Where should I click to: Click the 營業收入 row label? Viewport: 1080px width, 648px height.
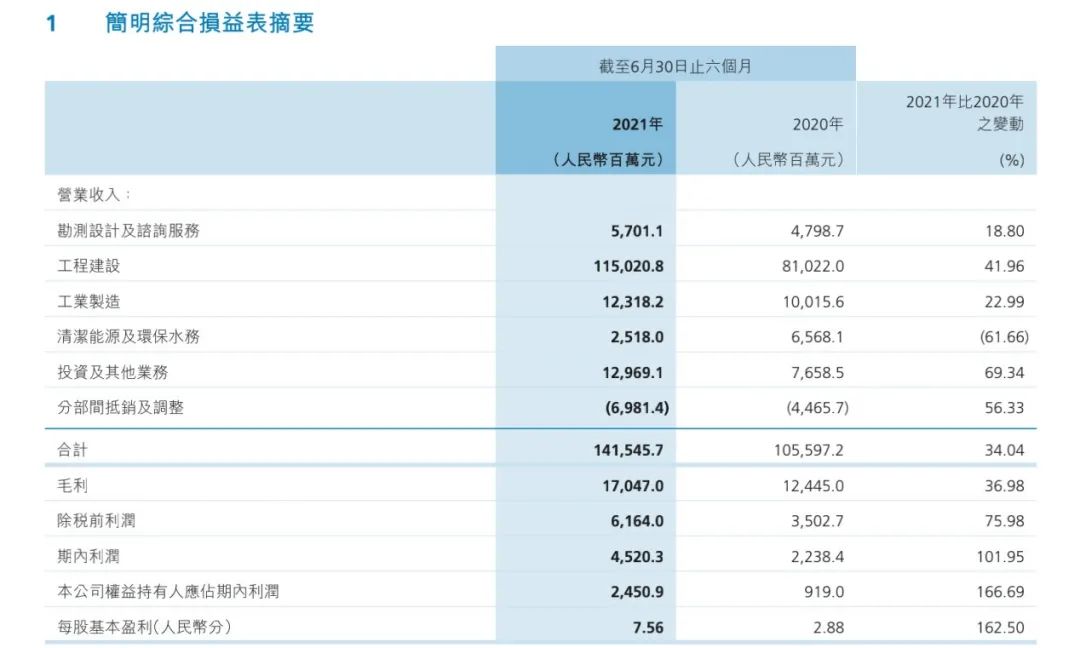pos(95,193)
